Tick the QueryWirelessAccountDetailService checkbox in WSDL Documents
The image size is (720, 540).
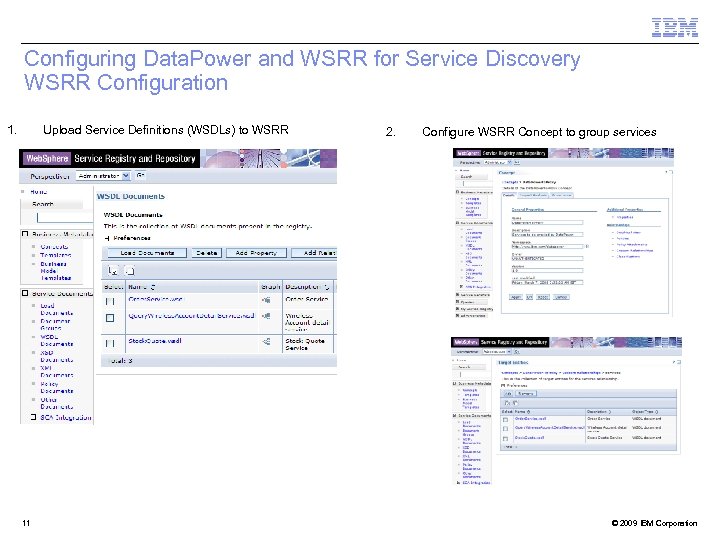(x=110, y=318)
